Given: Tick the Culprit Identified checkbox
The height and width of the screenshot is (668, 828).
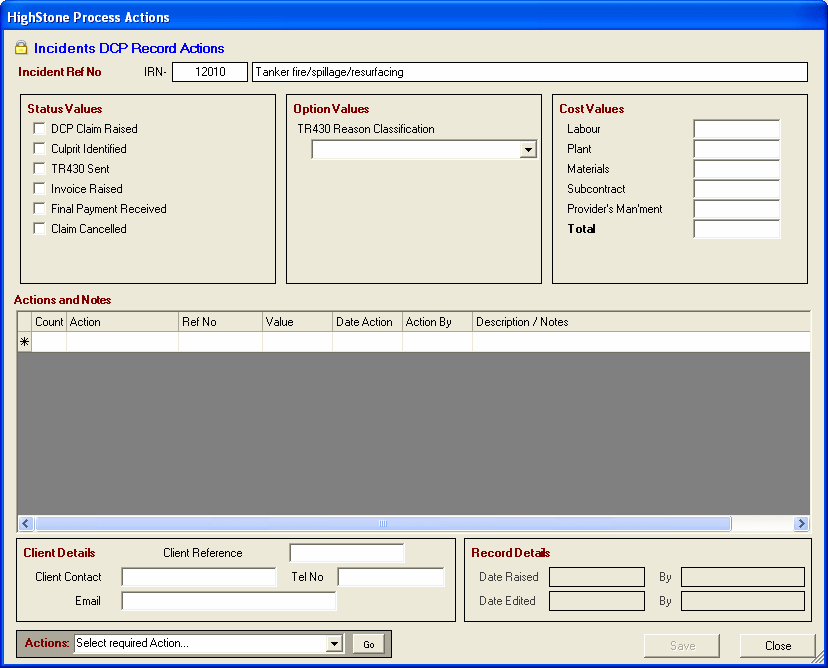Looking at the screenshot, I should coord(40,149).
